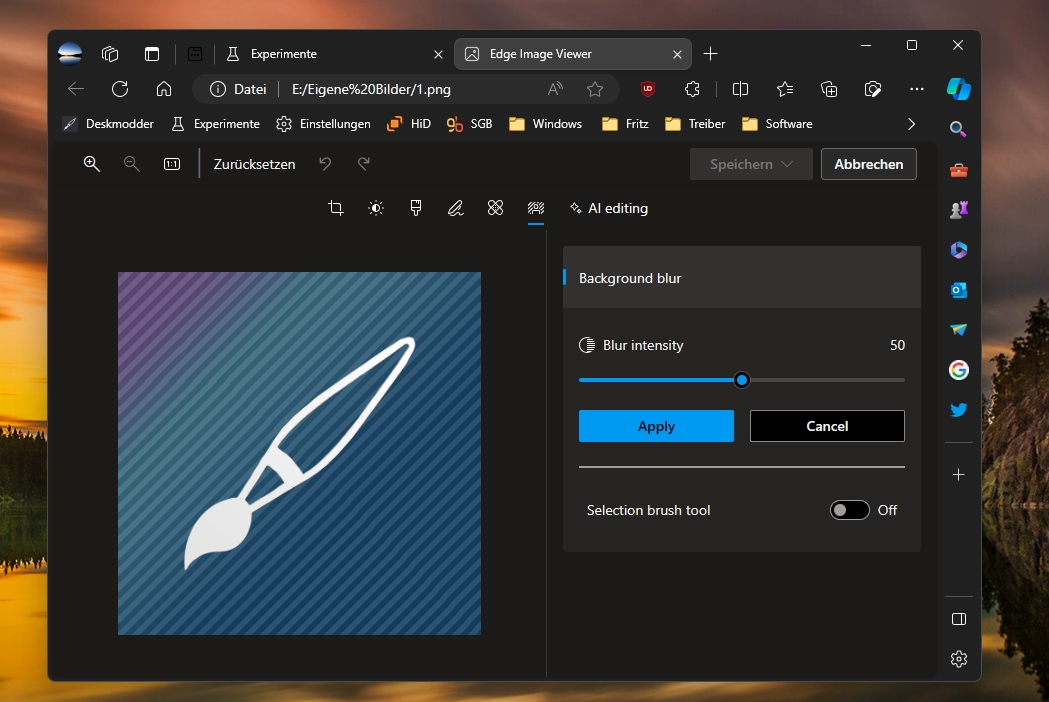Open AI editing tab
The image size is (1049, 702).
click(609, 208)
